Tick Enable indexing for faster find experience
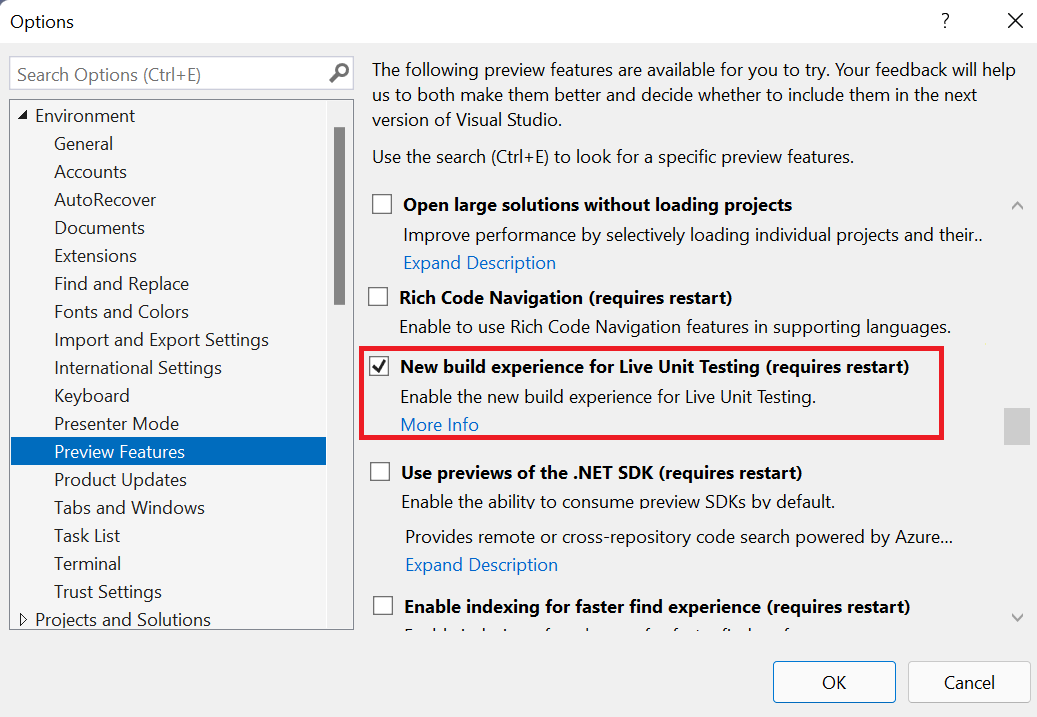Image resolution: width=1037 pixels, height=717 pixels. pyautogui.click(x=383, y=606)
